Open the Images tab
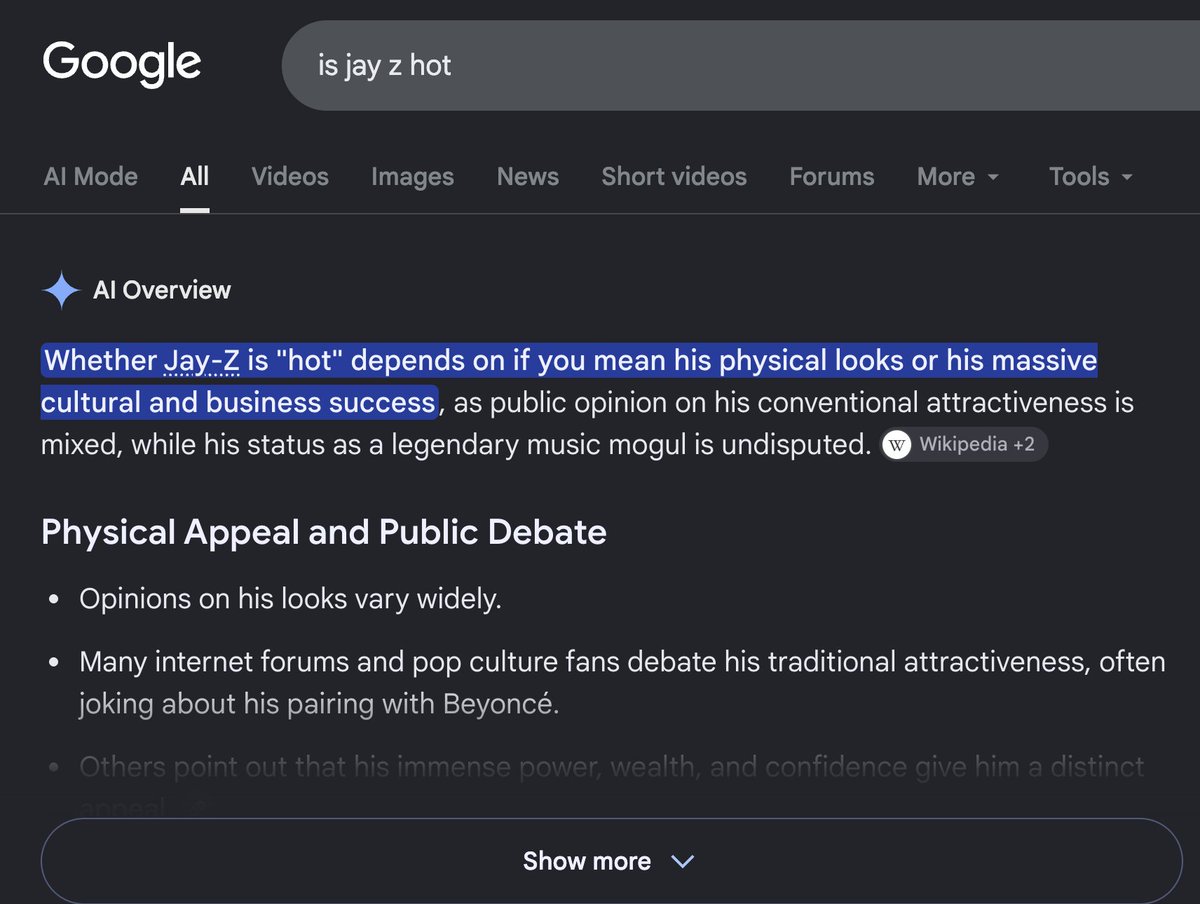1200x904 pixels. click(x=412, y=177)
